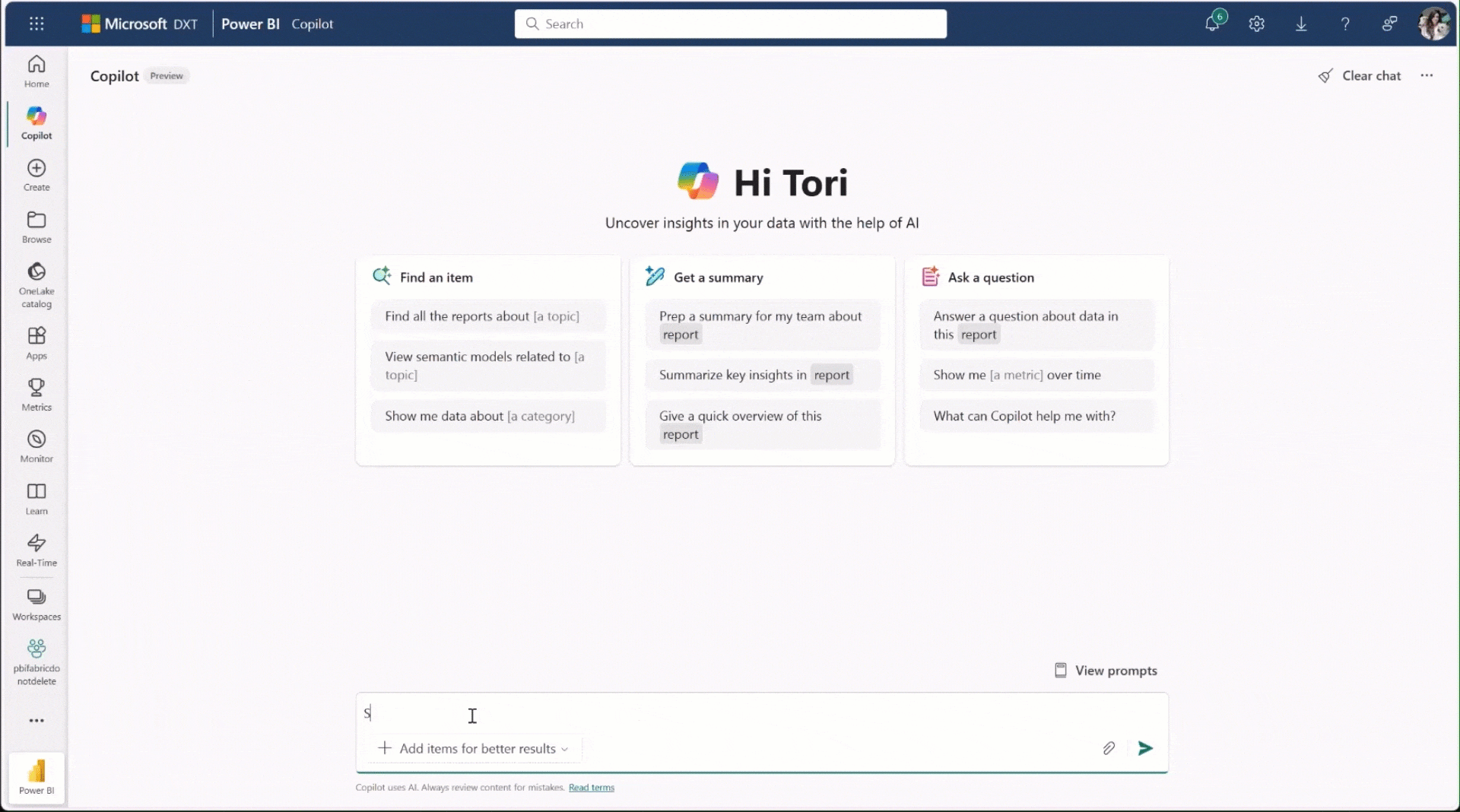Viewport: 1460px width, 812px height.
Task: Select prompt Show me data about a category
Action: click(488, 416)
